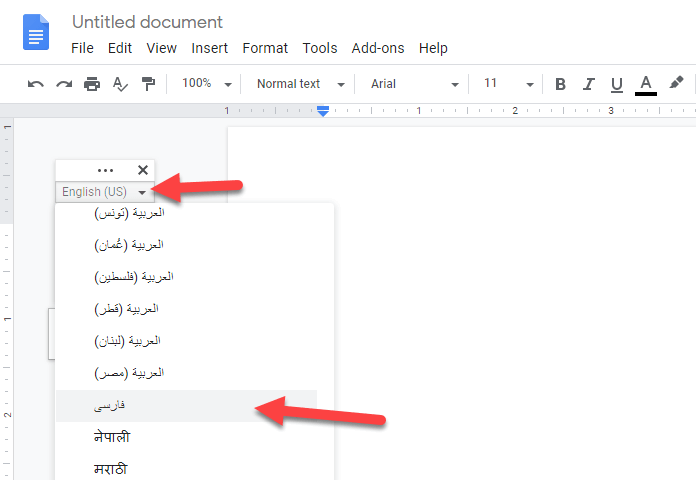Viewport: 696px width, 480px height.
Task: Open the text color picker
Action: (646, 84)
